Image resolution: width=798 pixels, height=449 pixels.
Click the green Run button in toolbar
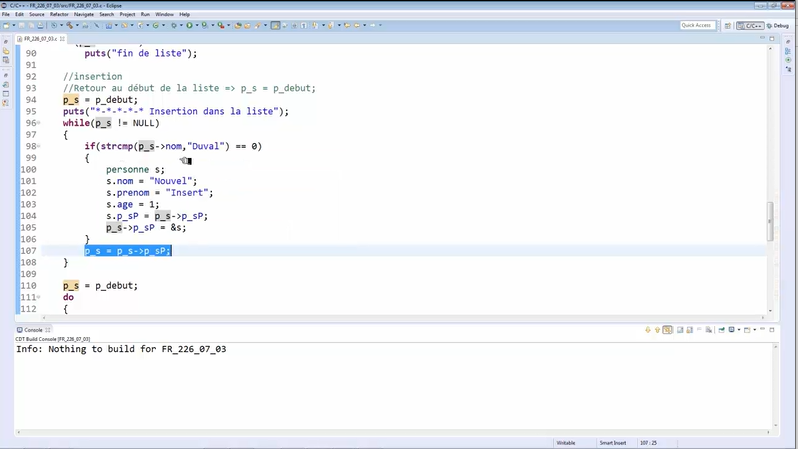coord(189,26)
